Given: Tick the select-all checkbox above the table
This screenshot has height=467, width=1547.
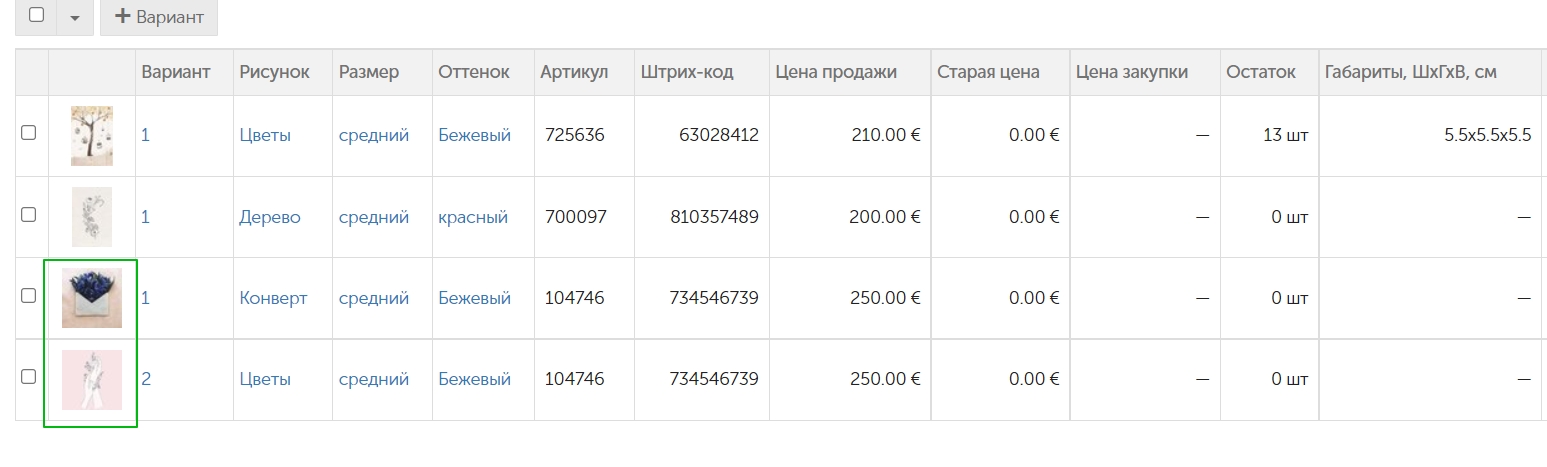Looking at the screenshot, I should tap(37, 15).
